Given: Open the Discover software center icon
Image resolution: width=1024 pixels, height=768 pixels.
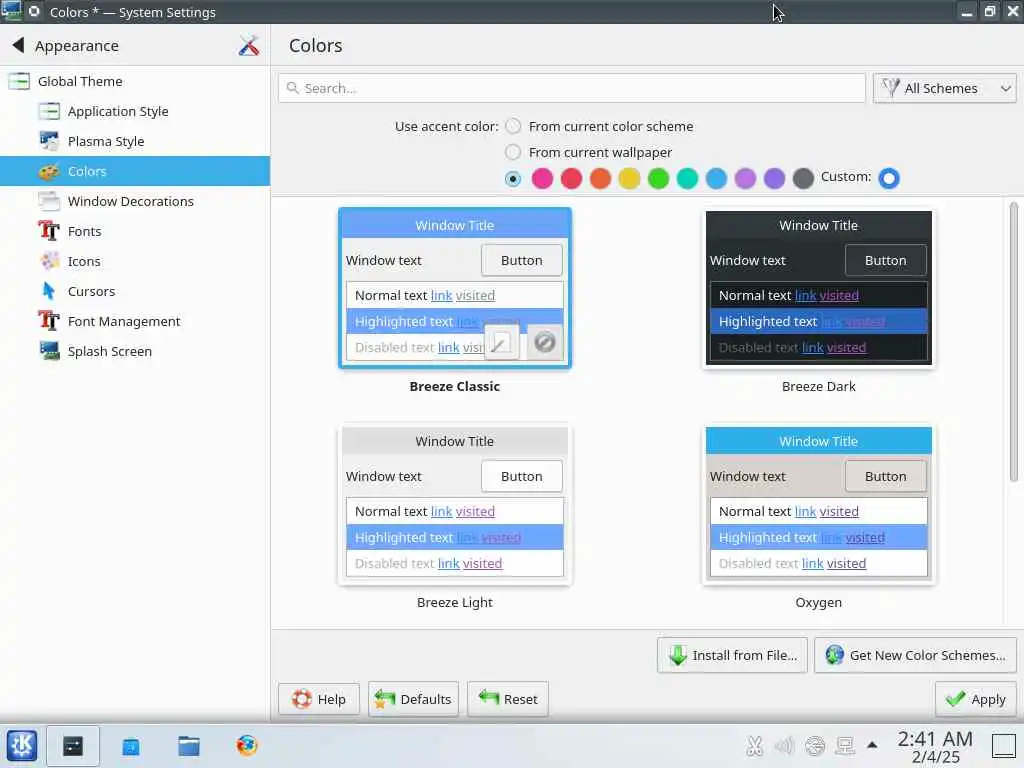Looking at the screenshot, I should pos(131,745).
